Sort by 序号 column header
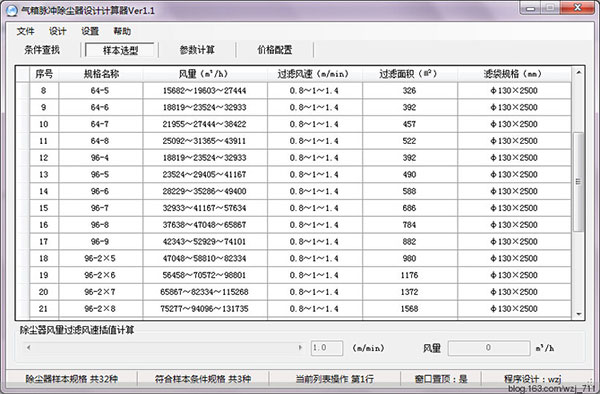The height and width of the screenshot is (394, 600). click(44, 74)
